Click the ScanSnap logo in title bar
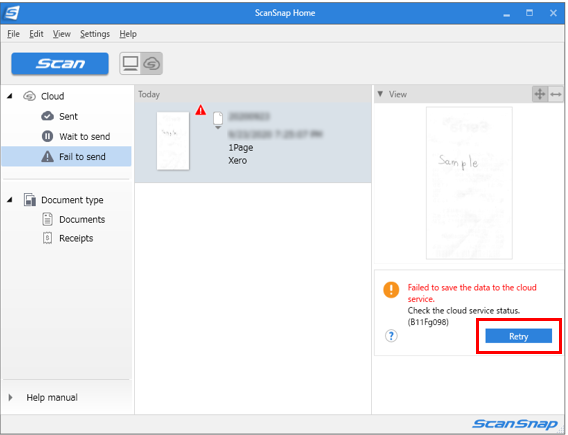This screenshot has height=435, width=568. pyautogui.click(x=12, y=13)
